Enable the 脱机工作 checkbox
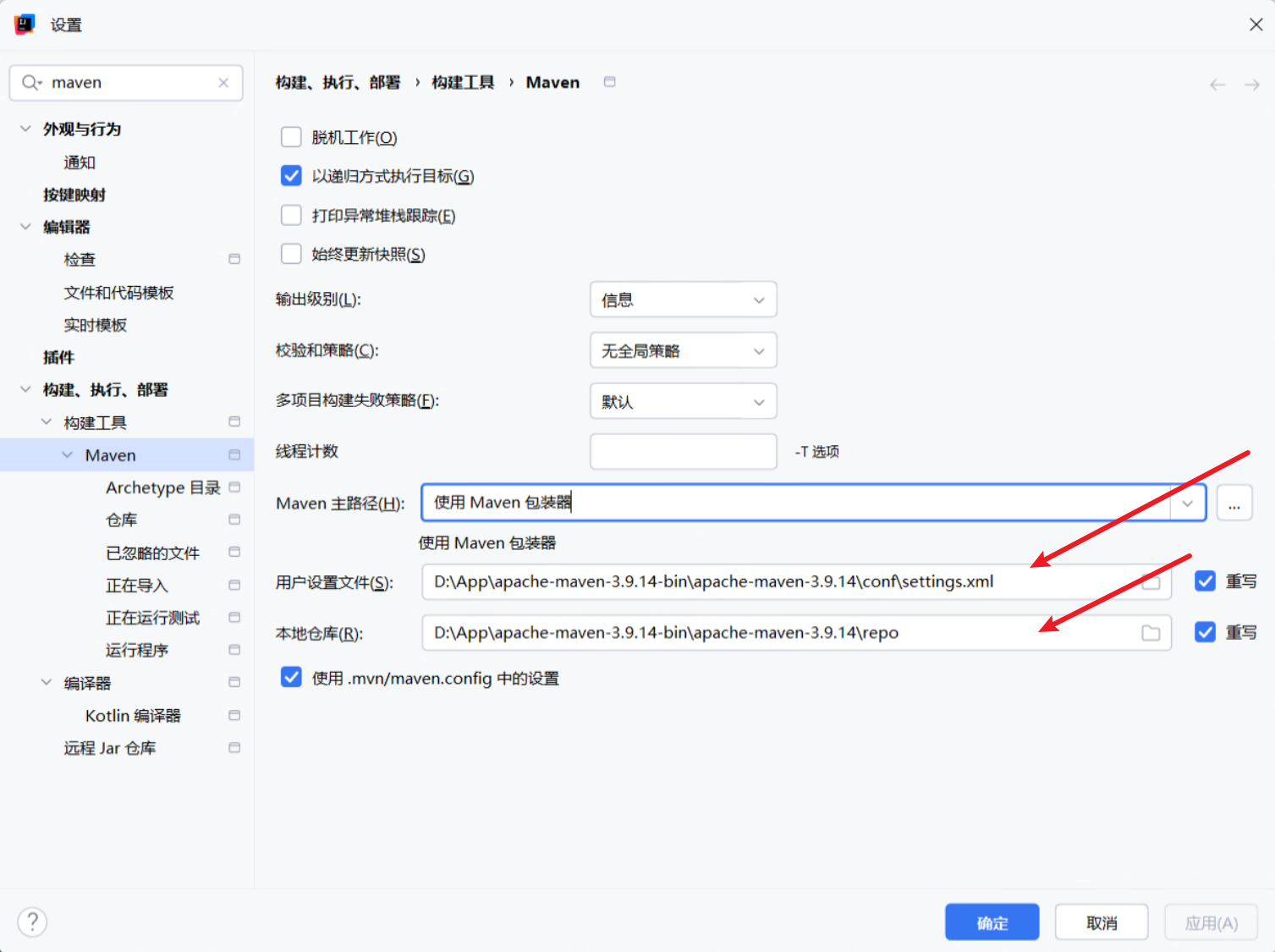 [291, 137]
